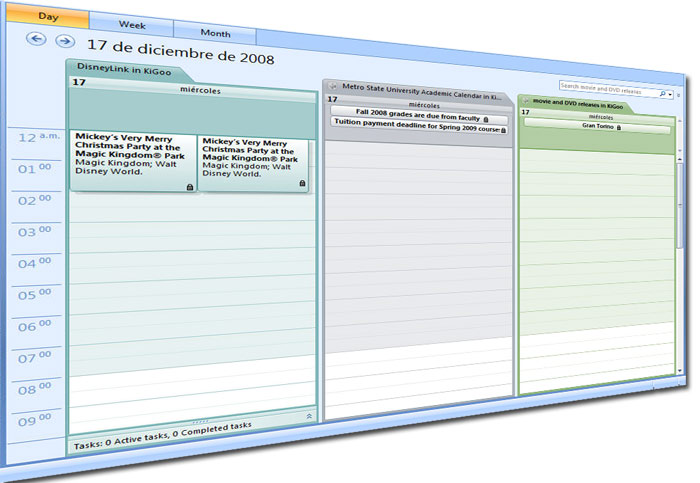Switch to the Day view tab
The image size is (700, 483).
[x=48, y=16]
